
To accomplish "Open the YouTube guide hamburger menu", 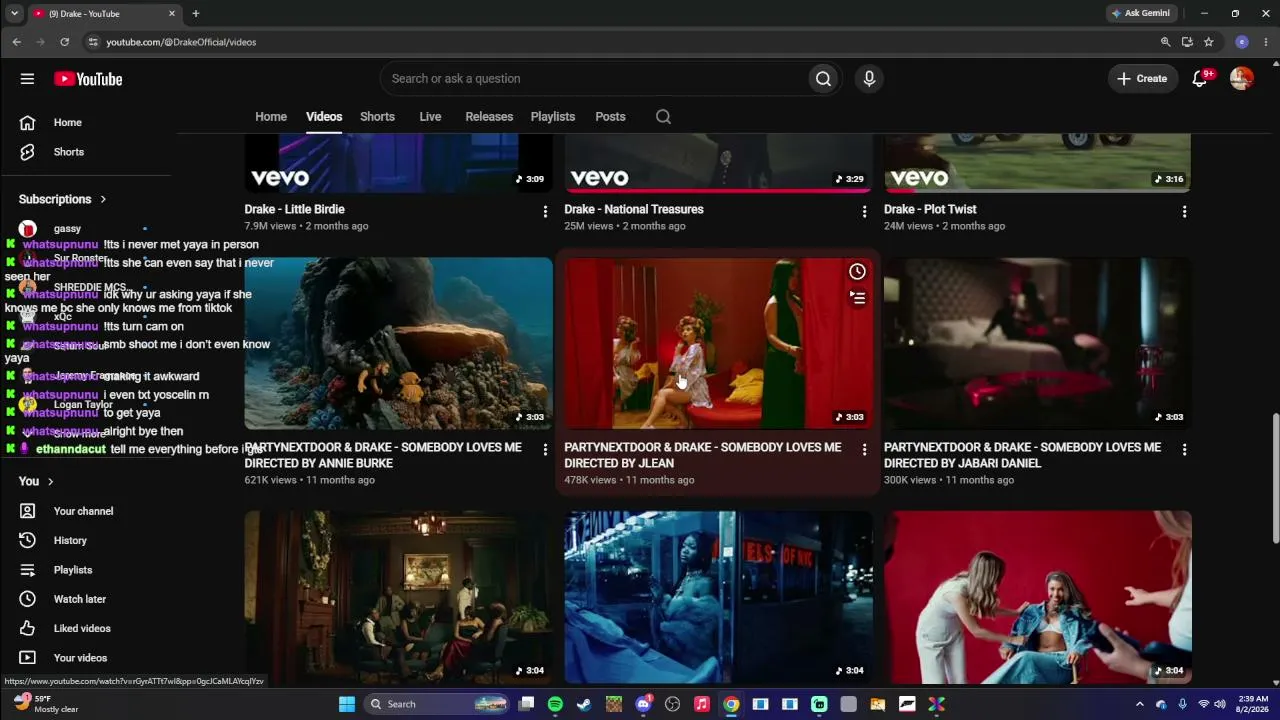I will [x=27, y=79].
